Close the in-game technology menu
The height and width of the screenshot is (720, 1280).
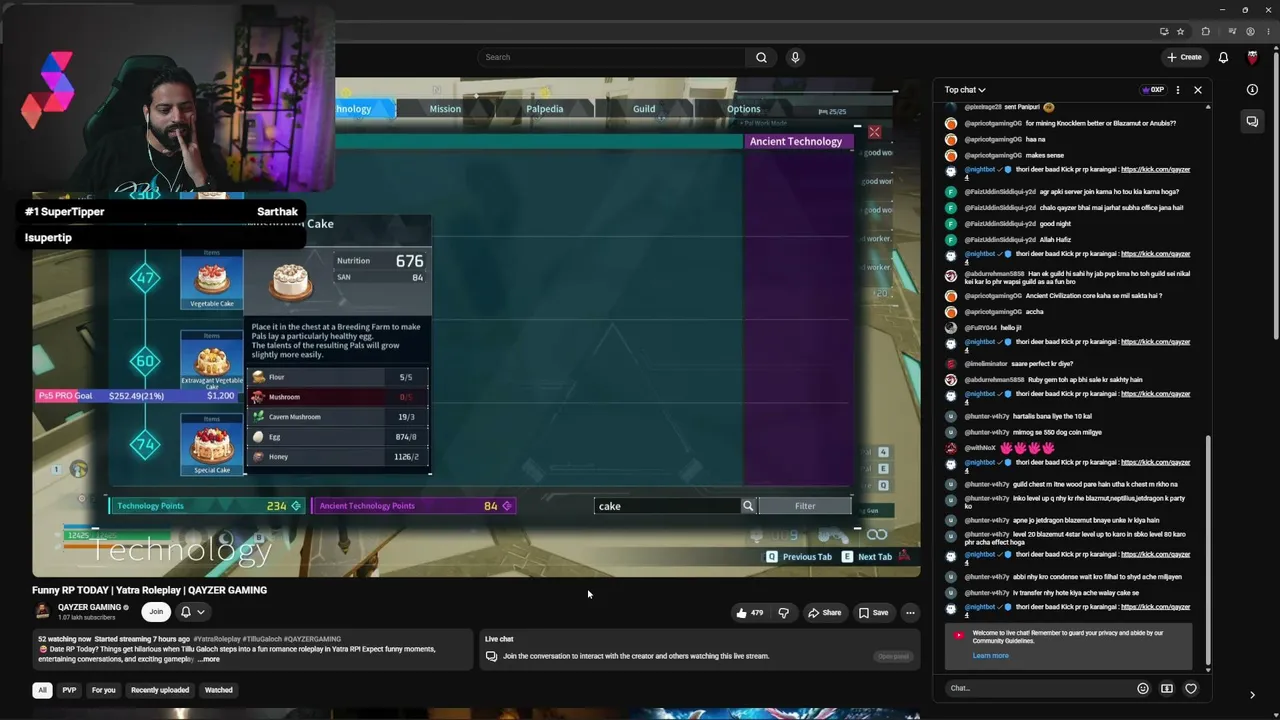(x=874, y=132)
